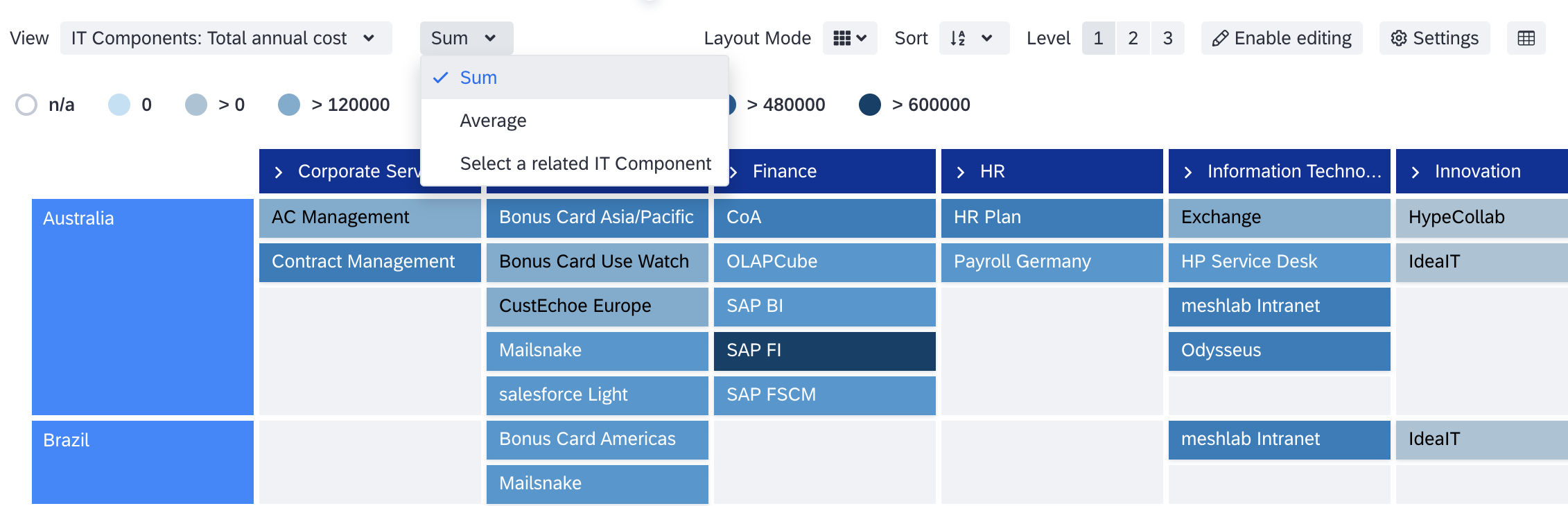
Task: Toggle the Sum aggregation dropdown
Action: (x=467, y=38)
